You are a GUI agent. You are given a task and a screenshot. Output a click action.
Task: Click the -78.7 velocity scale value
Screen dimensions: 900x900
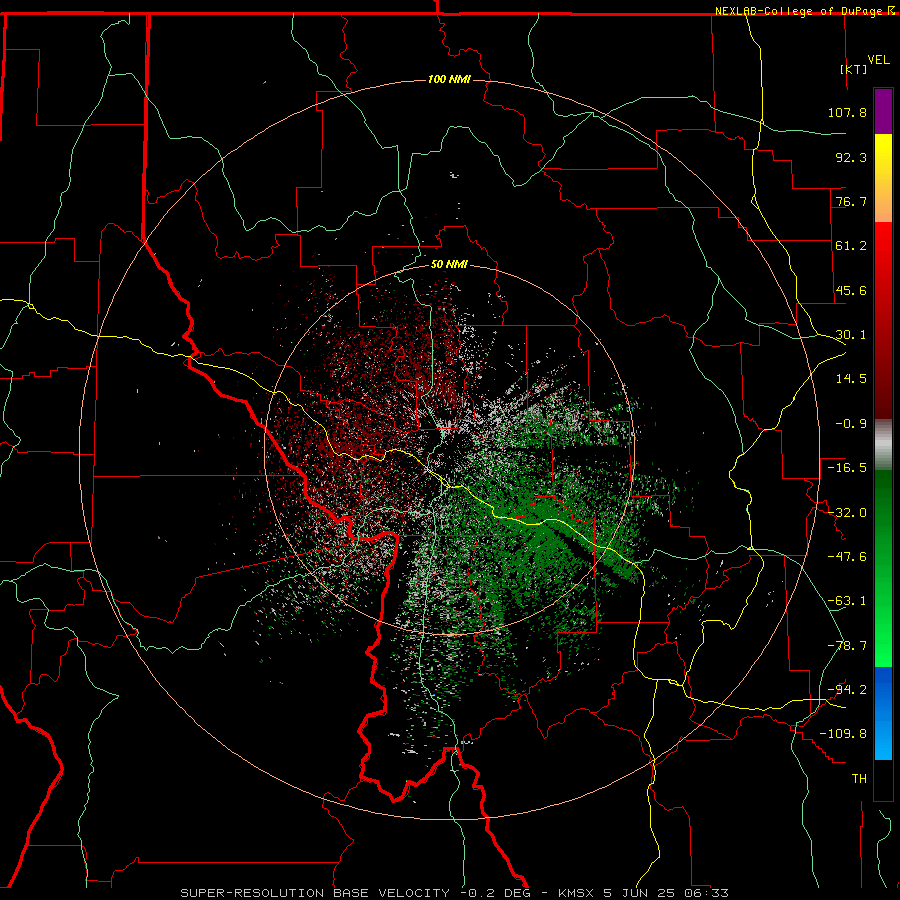[847, 646]
